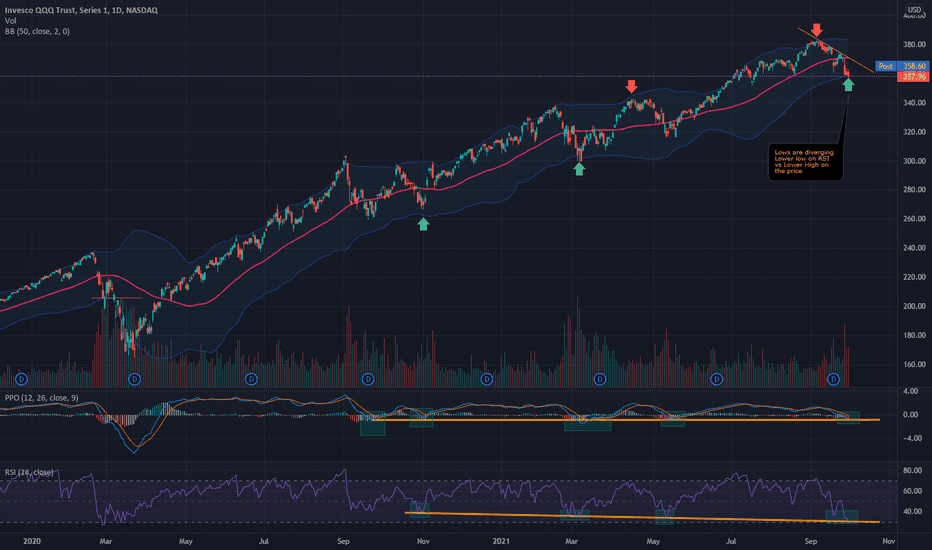Click the 2021 label on the time axis
This screenshot has width=932, height=550.
501,541
